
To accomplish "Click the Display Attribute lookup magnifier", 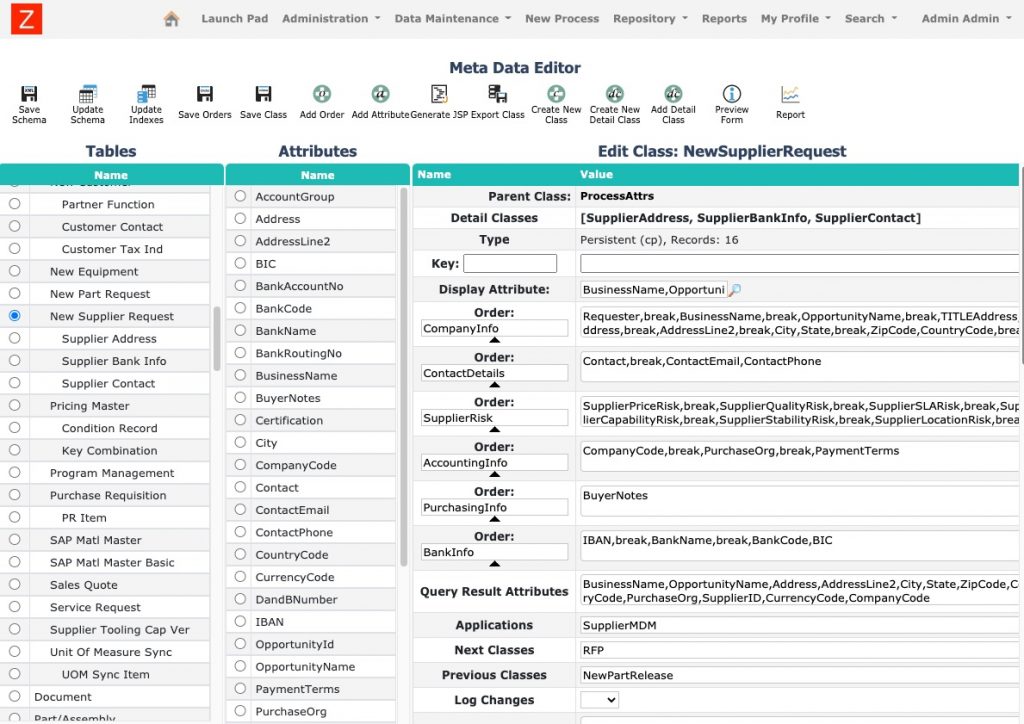I will [735, 289].
